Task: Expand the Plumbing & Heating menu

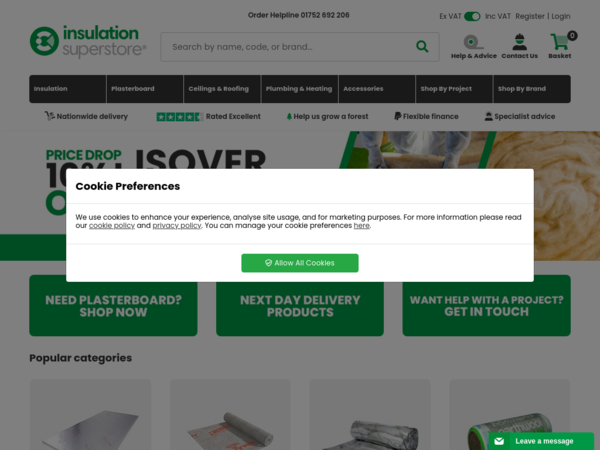Action: pyautogui.click(x=299, y=89)
